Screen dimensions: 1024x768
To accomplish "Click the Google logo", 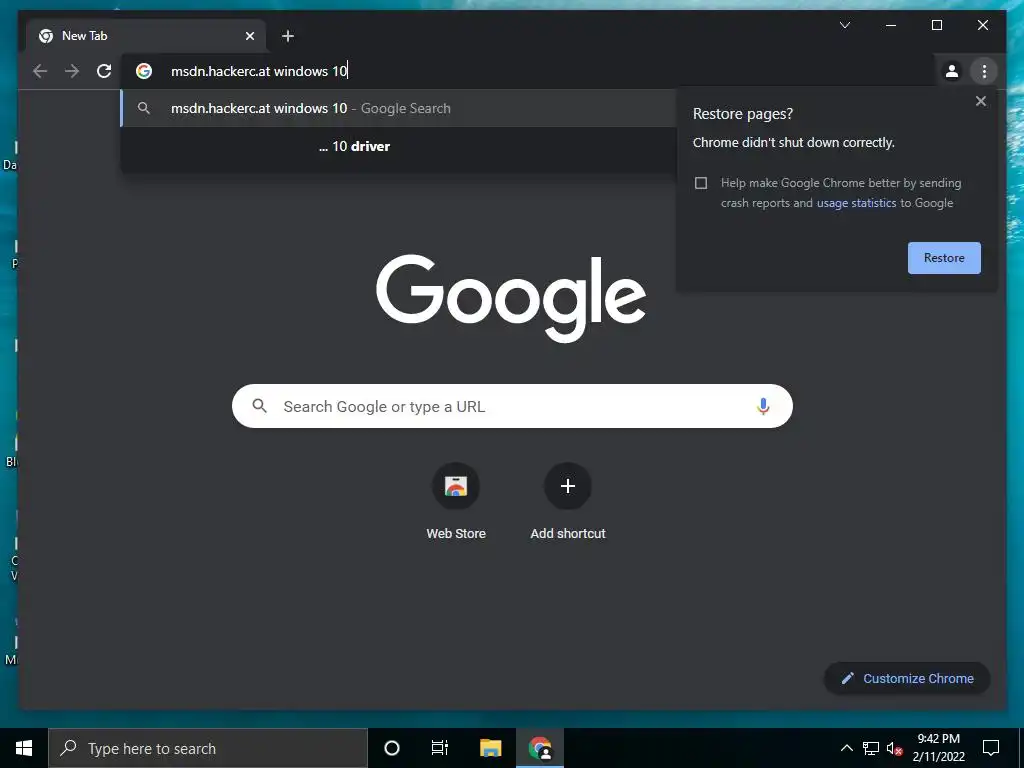I will [x=511, y=297].
